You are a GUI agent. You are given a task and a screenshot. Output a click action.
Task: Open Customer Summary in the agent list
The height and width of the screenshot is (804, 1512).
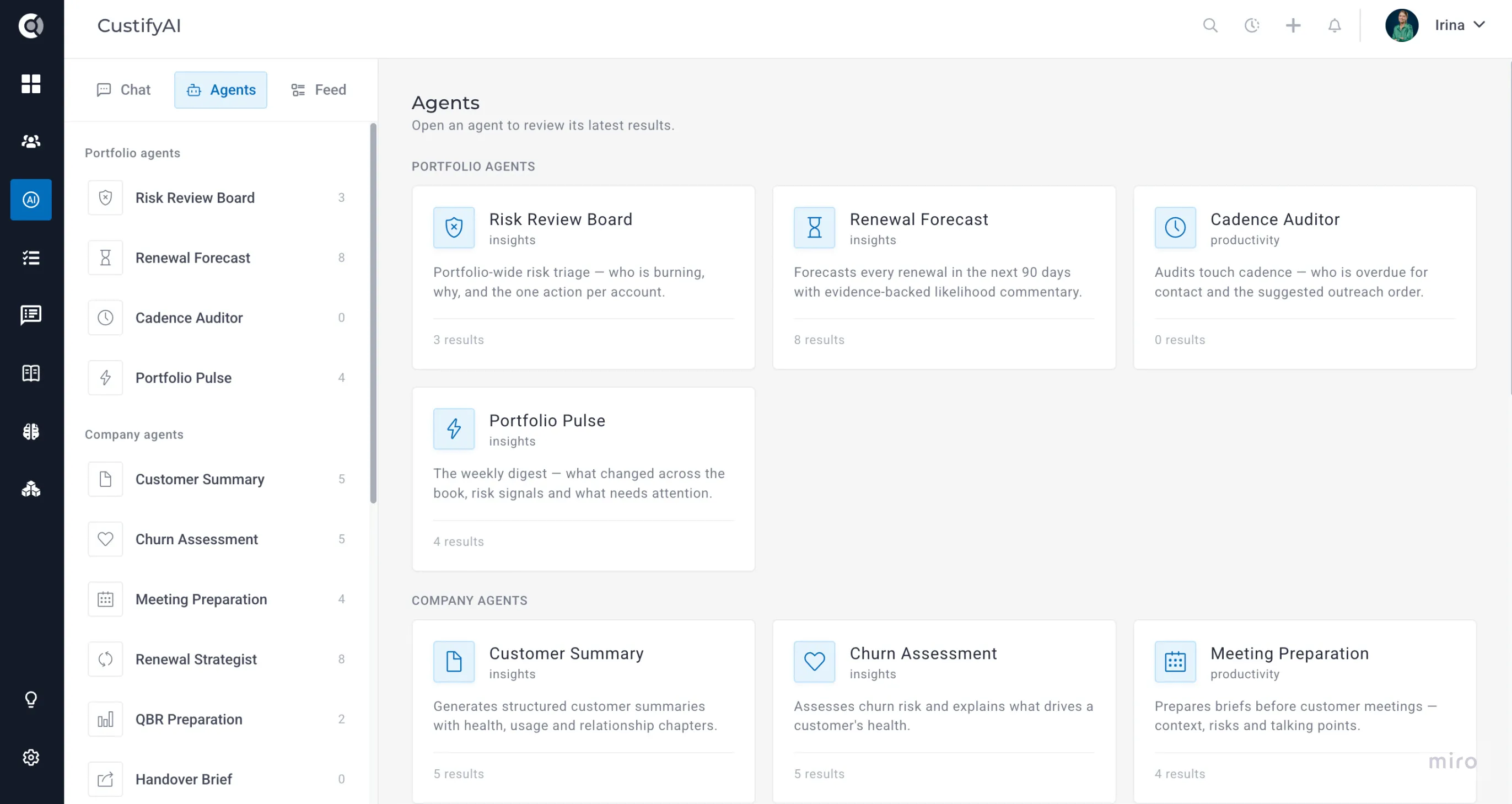(x=217, y=479)
